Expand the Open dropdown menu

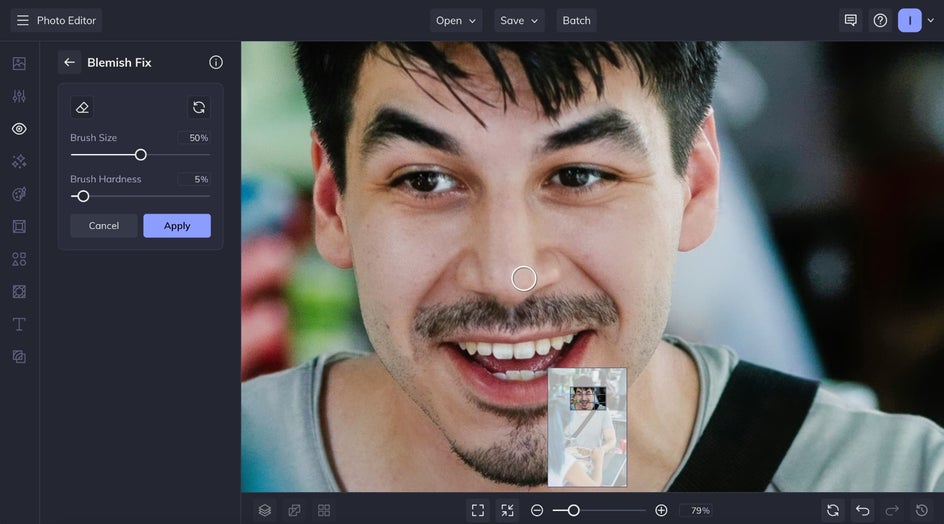(x=456, y=20)
